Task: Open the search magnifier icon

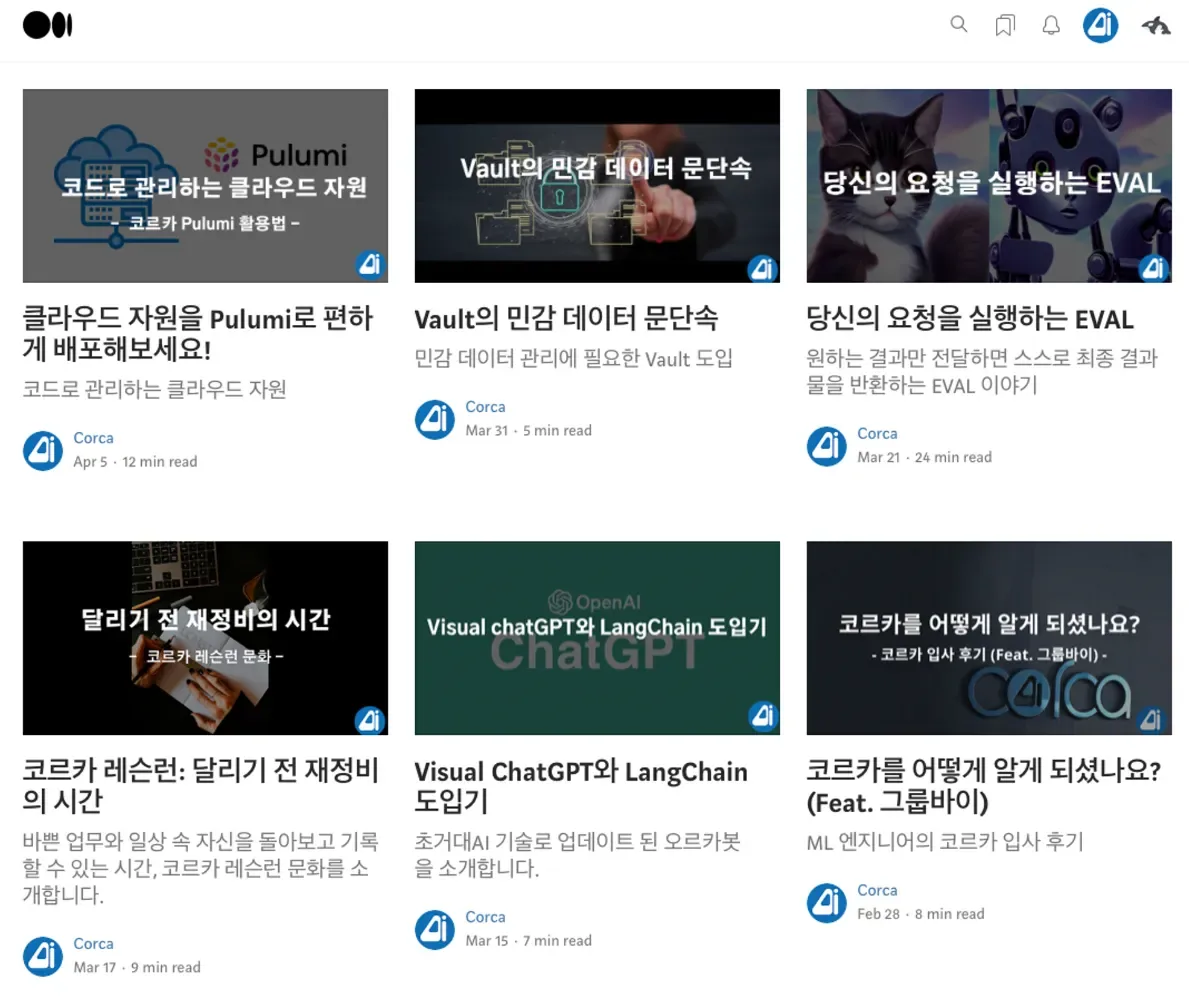Action: point(958,24)
